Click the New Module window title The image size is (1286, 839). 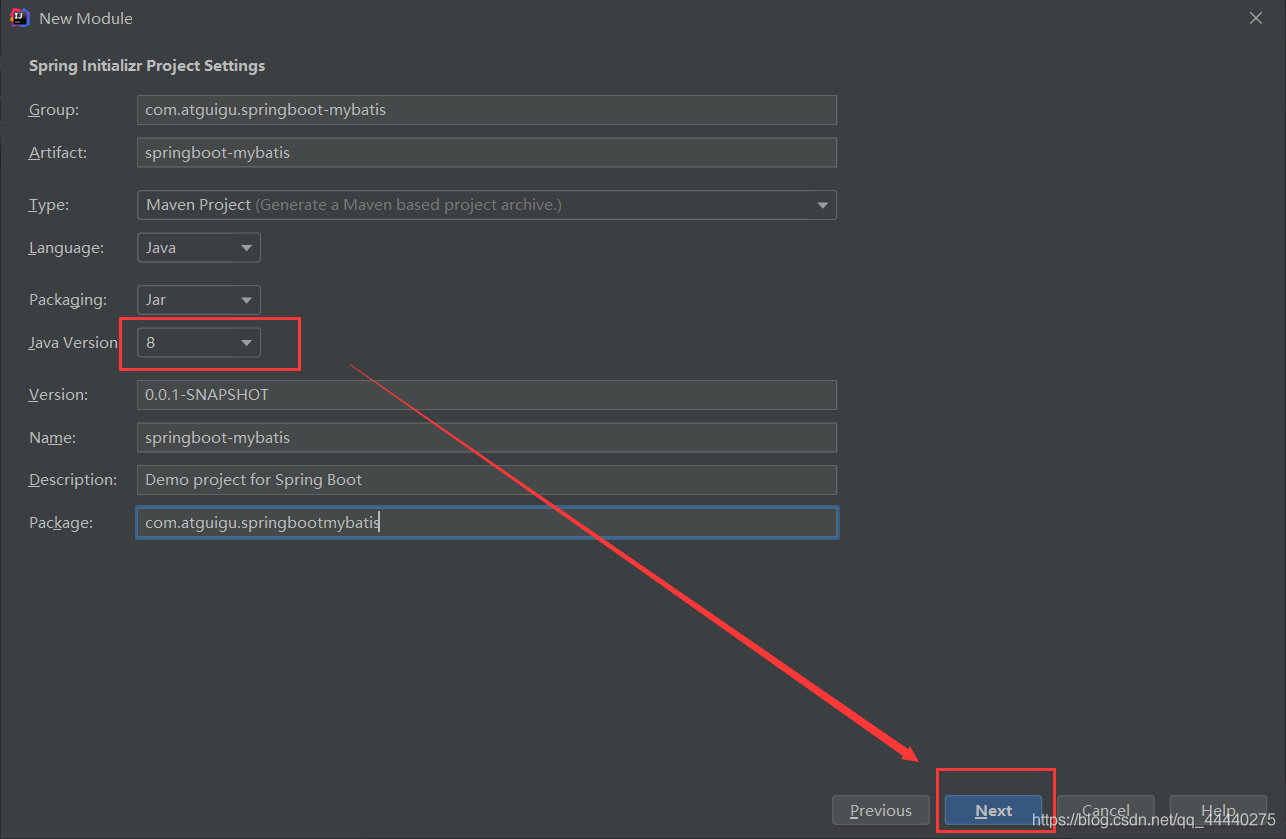(x=86, y=18)
